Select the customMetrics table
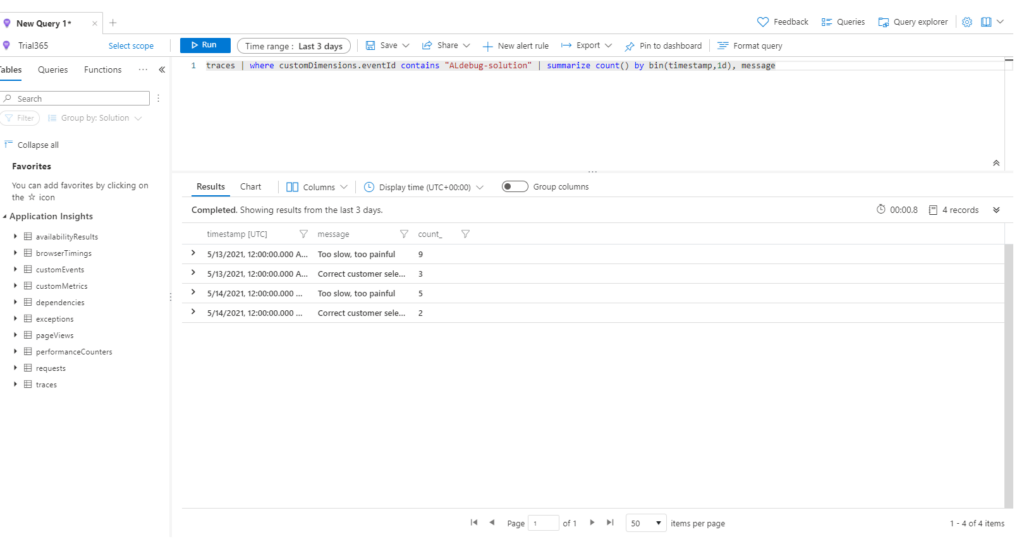The width and height of the screenshot is (1024, 544). (x=61, y=286)
